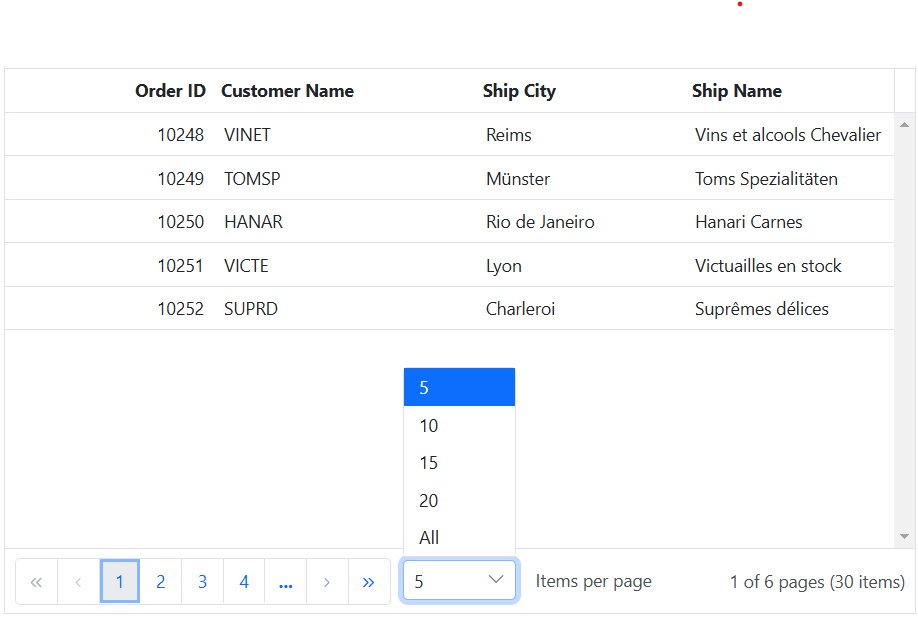
Task: Open page 3 in pager
Action: tap(203, 582)
